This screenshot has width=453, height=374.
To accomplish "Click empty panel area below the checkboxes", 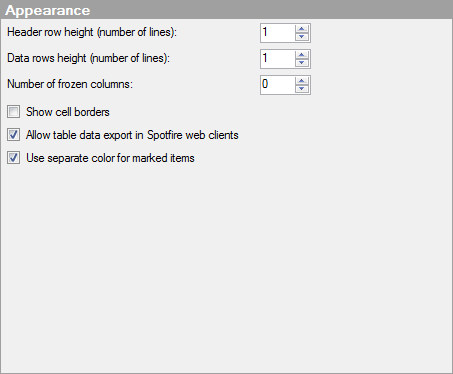I will pyautogui.click(x=227, y=267).
